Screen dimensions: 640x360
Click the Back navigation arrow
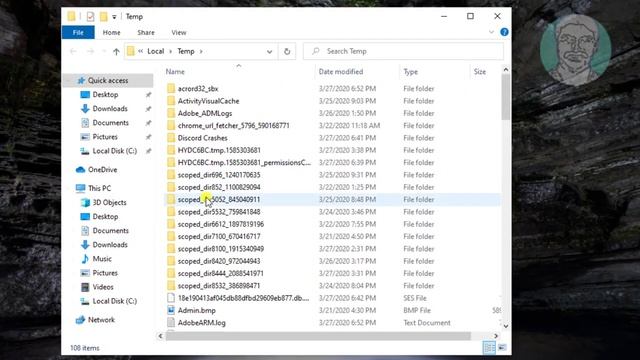pyautogui.click(x=73, y=51)
